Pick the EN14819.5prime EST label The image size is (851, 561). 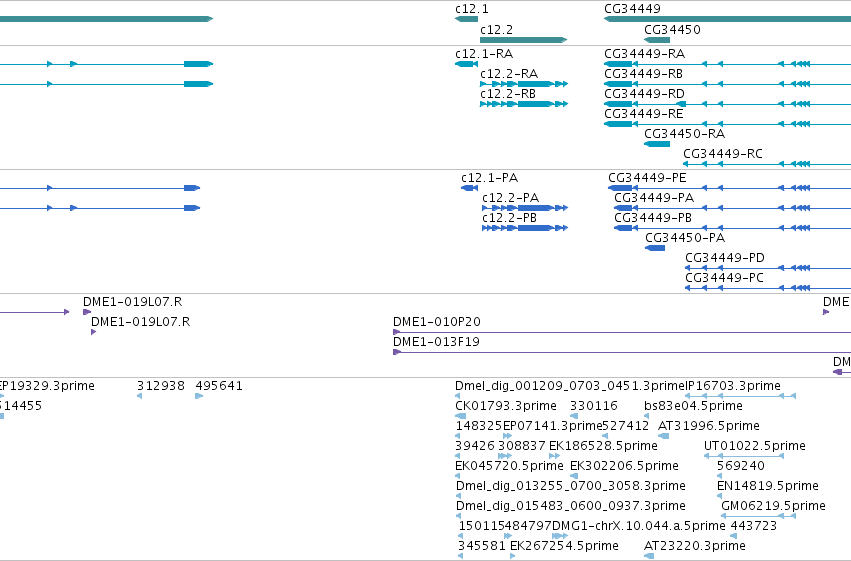point(768,487)
